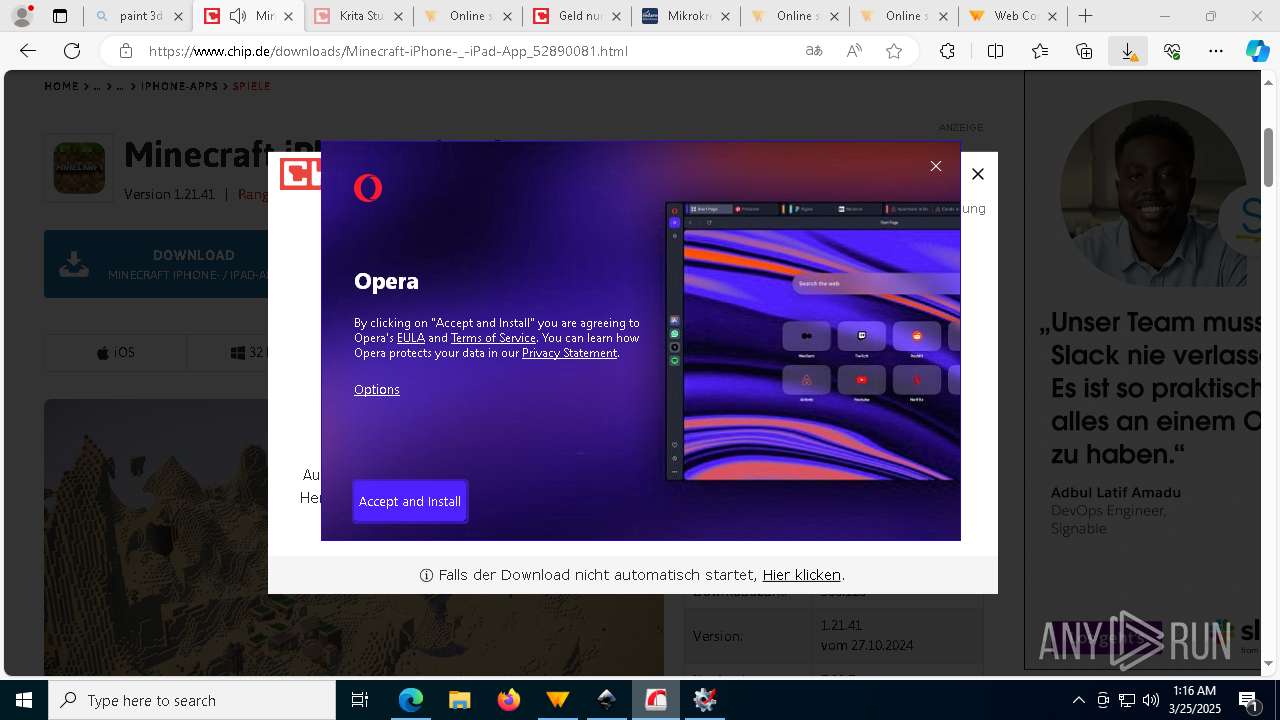1280x720 pixels.
Task: Open Opera installer Options link
Action: (376, 389)
